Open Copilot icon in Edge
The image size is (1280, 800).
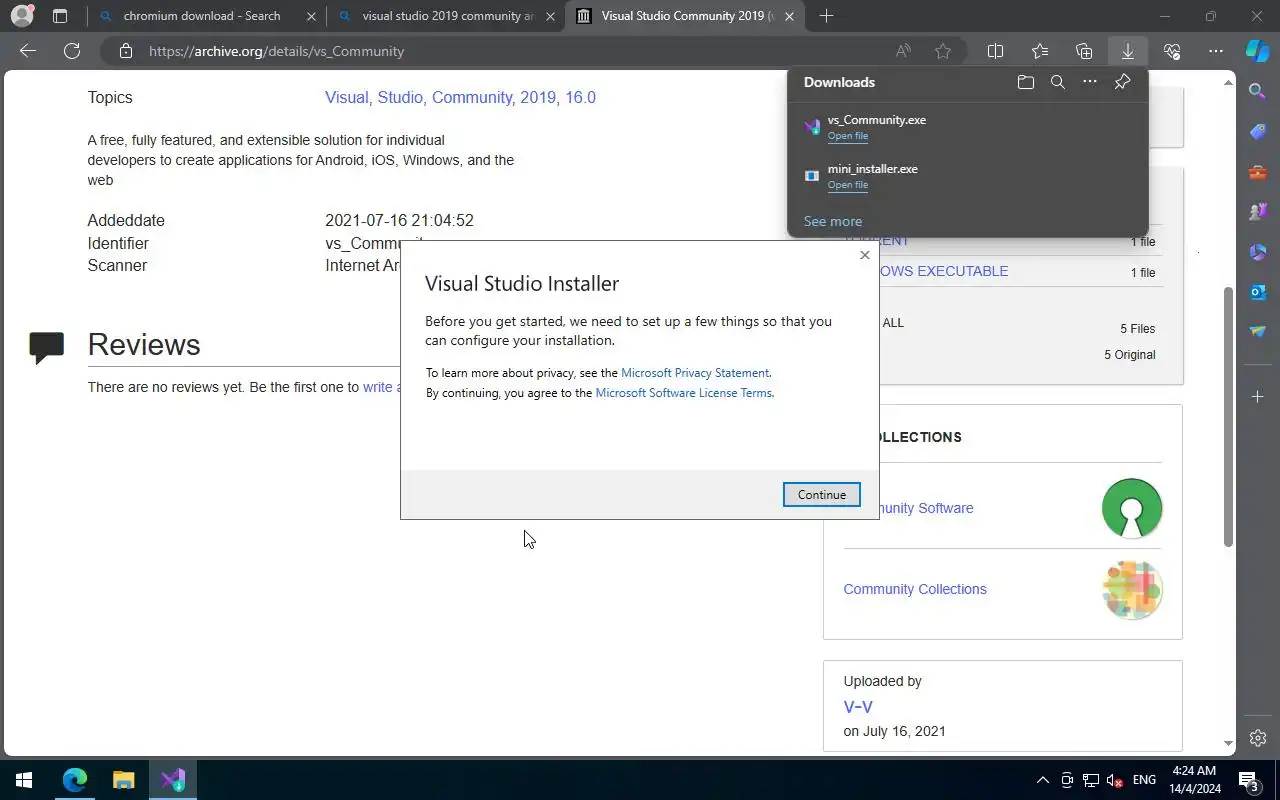[1257, 51]
